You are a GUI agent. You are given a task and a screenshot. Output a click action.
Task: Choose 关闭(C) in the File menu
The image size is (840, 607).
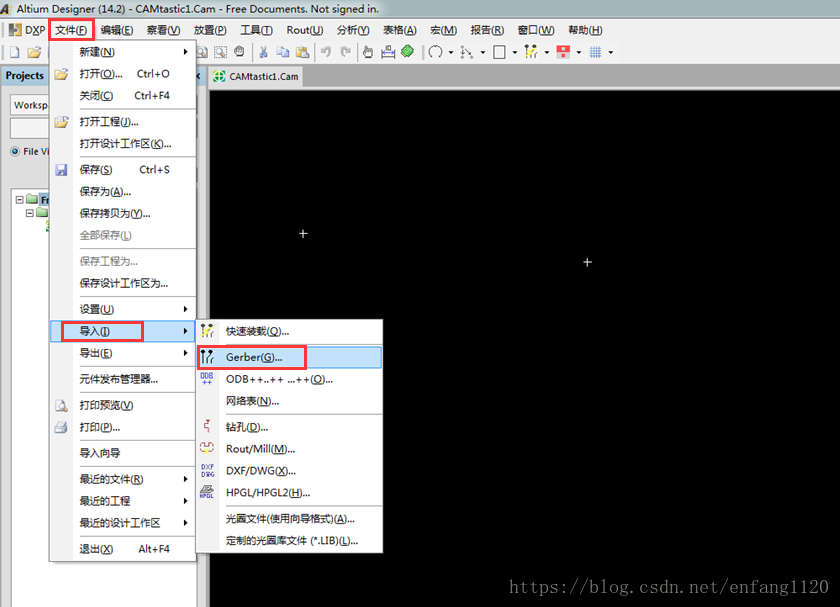point(123,95)
